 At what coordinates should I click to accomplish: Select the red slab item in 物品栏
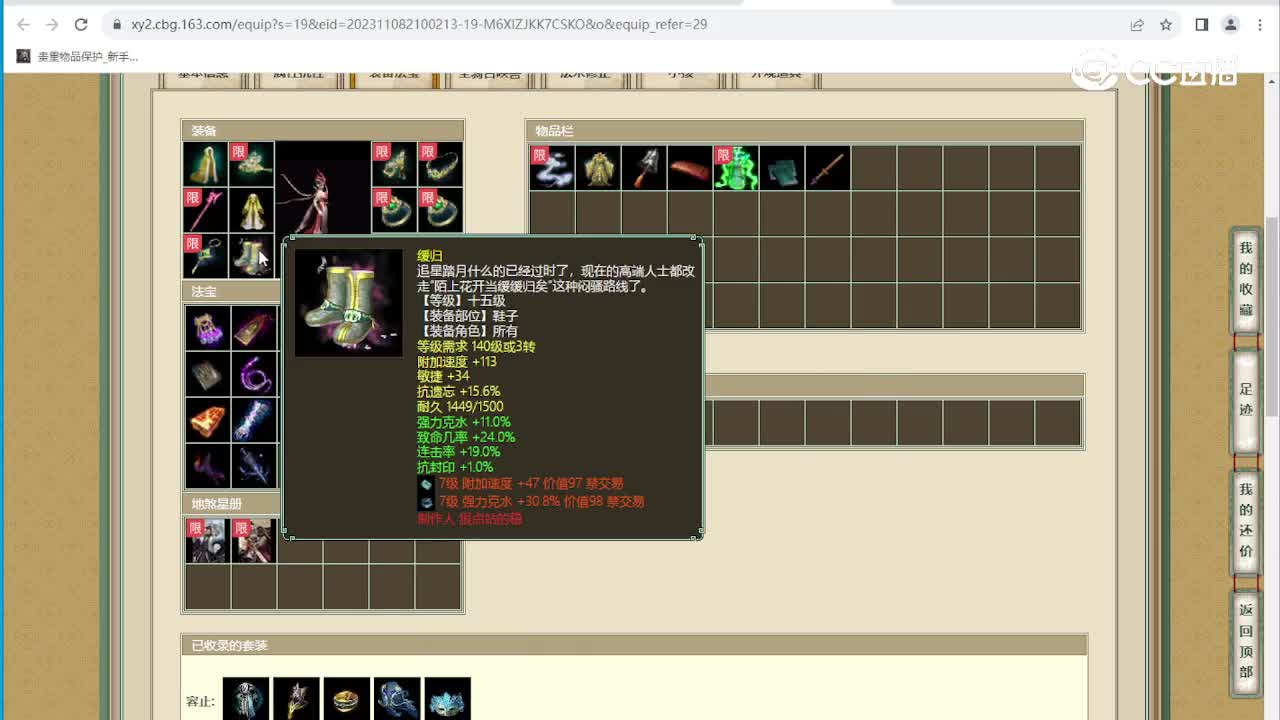(690, 168)
